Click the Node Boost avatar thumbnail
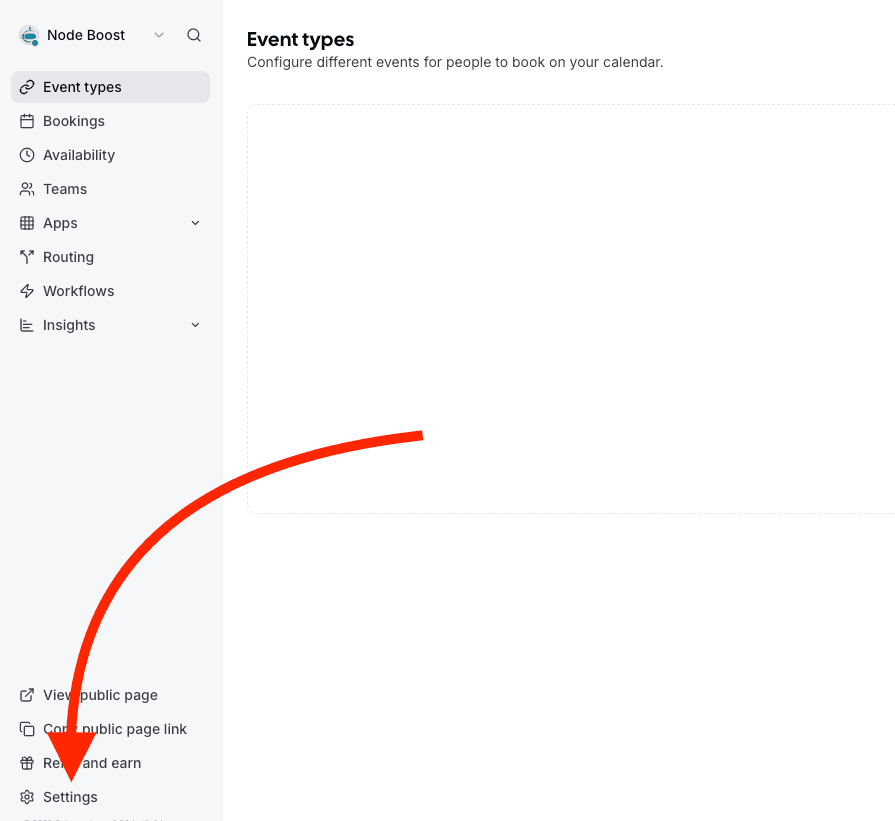 [x=28, y=34]
